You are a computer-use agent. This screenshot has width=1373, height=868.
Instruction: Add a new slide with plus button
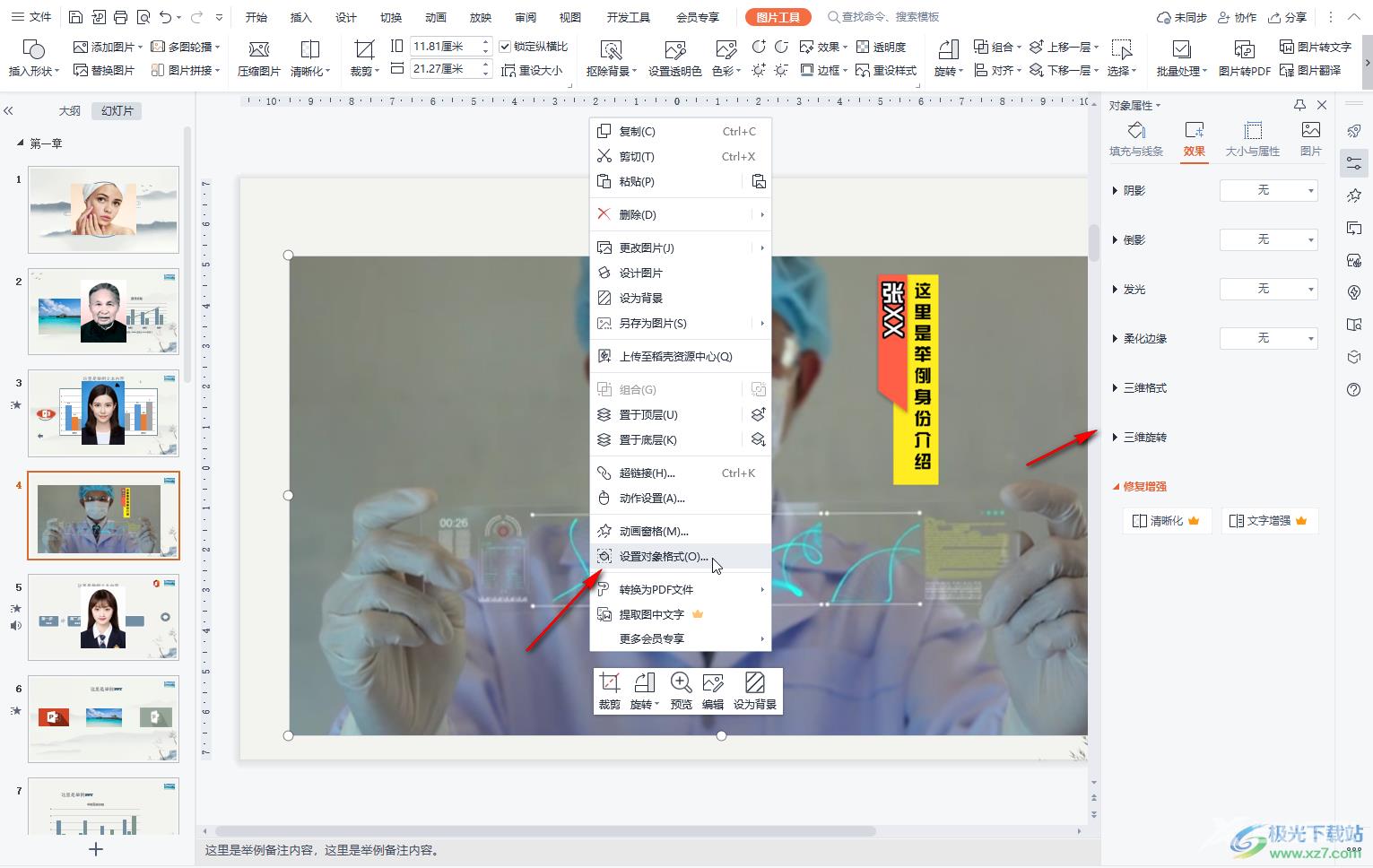[x=96, y=849]
